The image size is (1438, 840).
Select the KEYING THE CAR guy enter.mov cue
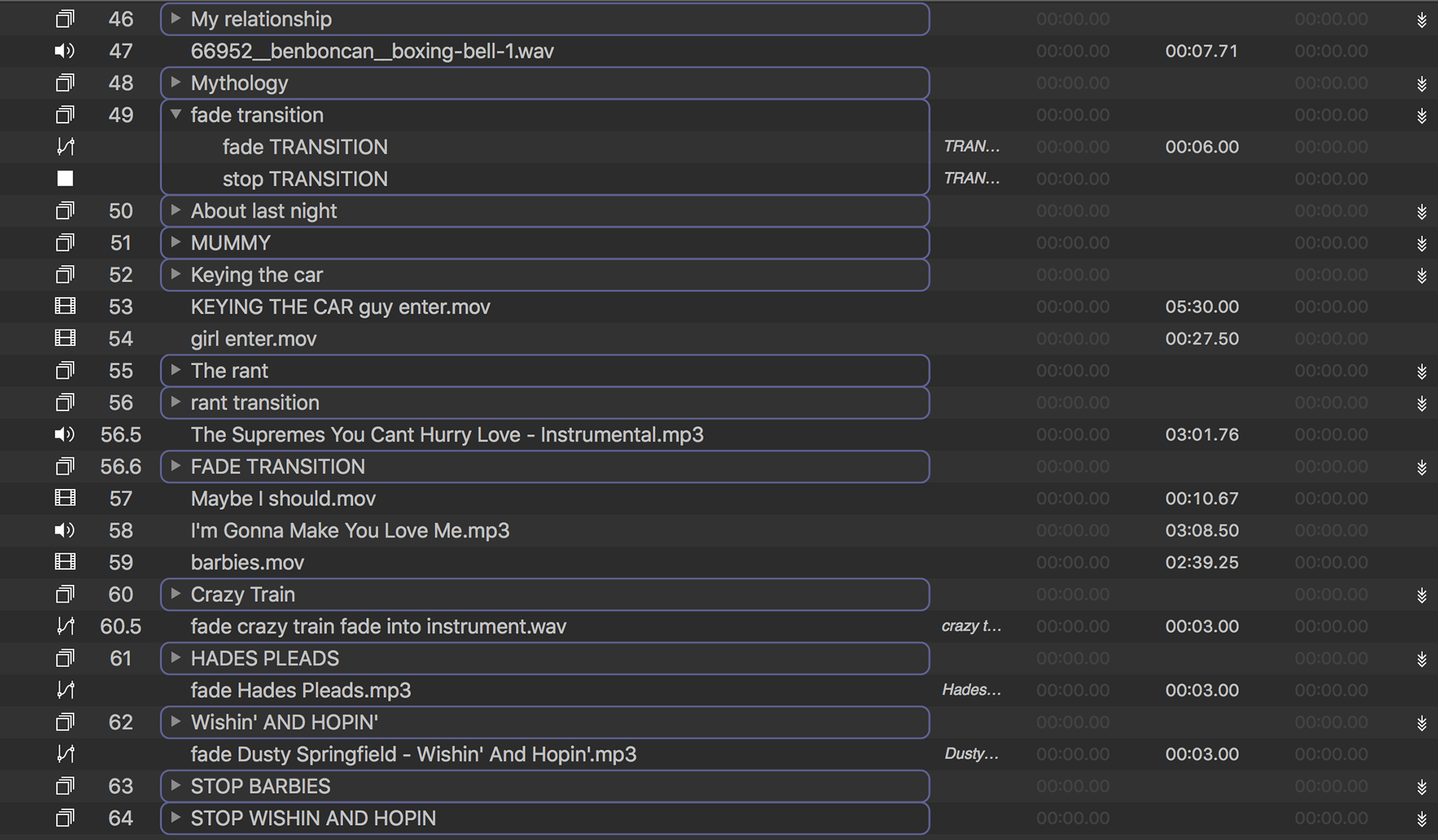pos(340,307)
